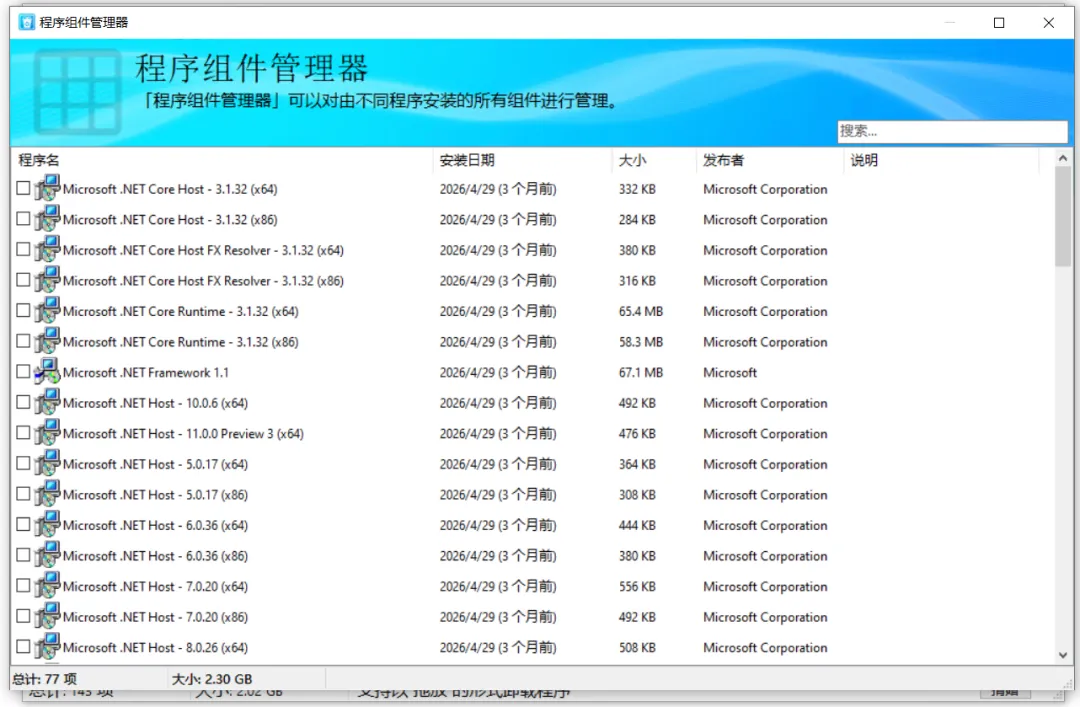This screenshot has height=707, width=1080.
Task: Select Microsoft .NET Host - 11.0.0 Preview 3 name
Action: point(183,433)
